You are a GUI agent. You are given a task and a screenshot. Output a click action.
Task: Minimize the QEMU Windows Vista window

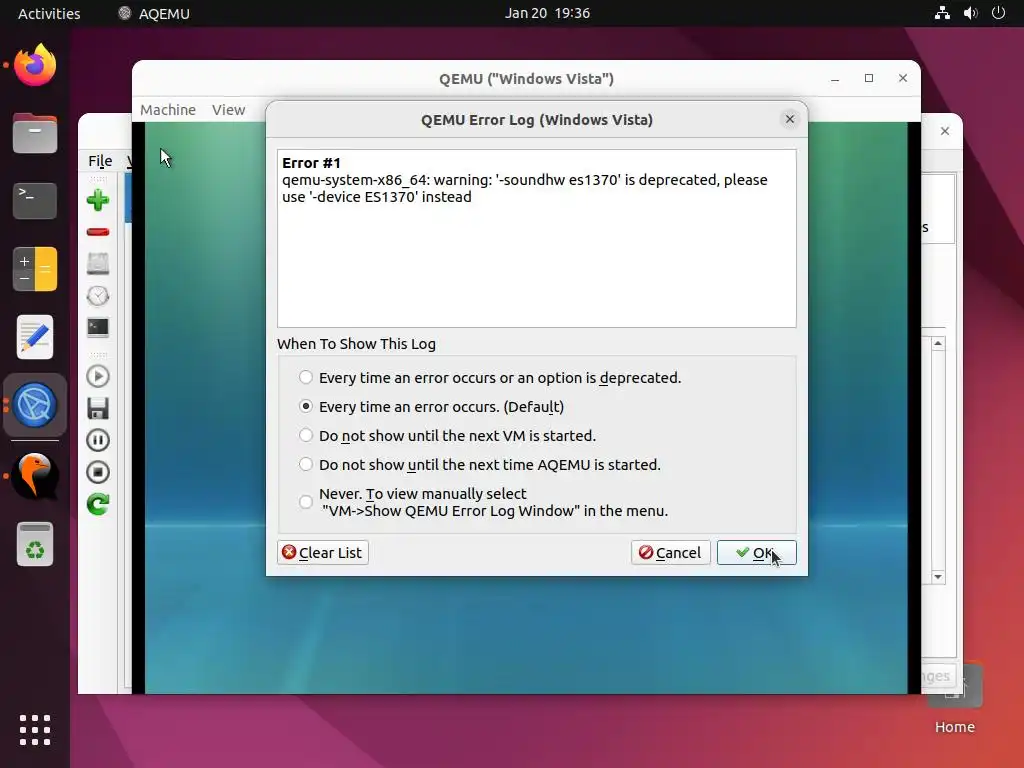click(835, 78)
